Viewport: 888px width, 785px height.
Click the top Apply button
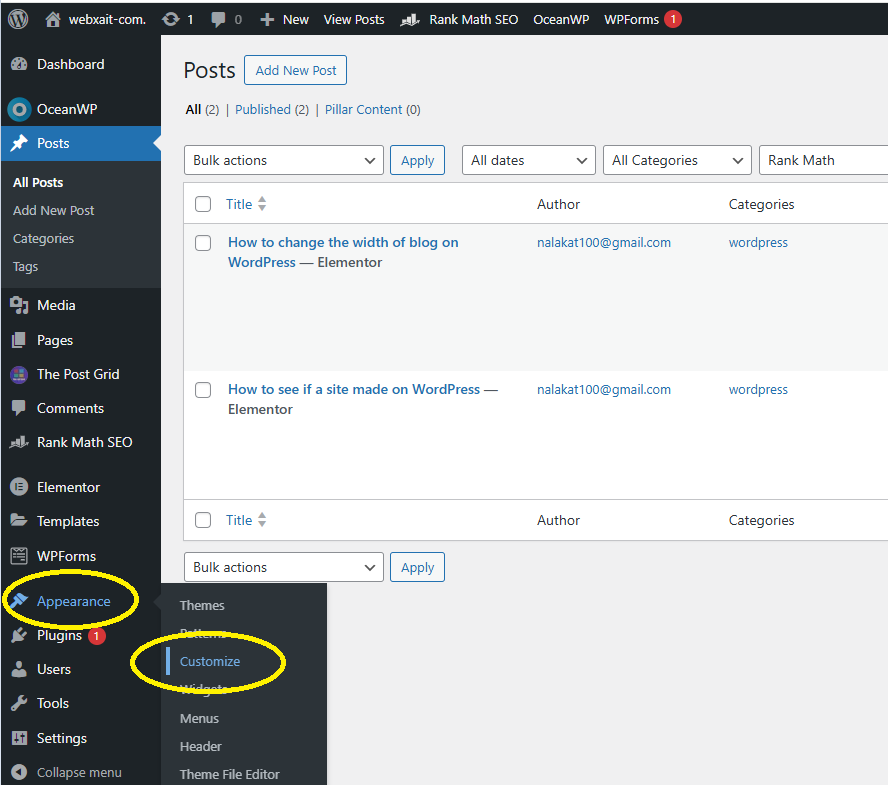(417, 160)
